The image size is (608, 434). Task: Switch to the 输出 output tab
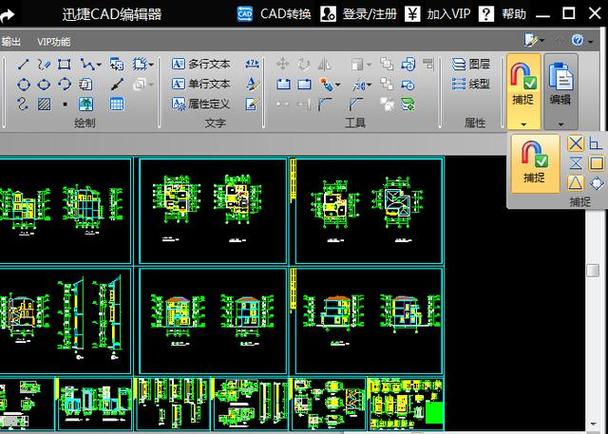point(10,42)
